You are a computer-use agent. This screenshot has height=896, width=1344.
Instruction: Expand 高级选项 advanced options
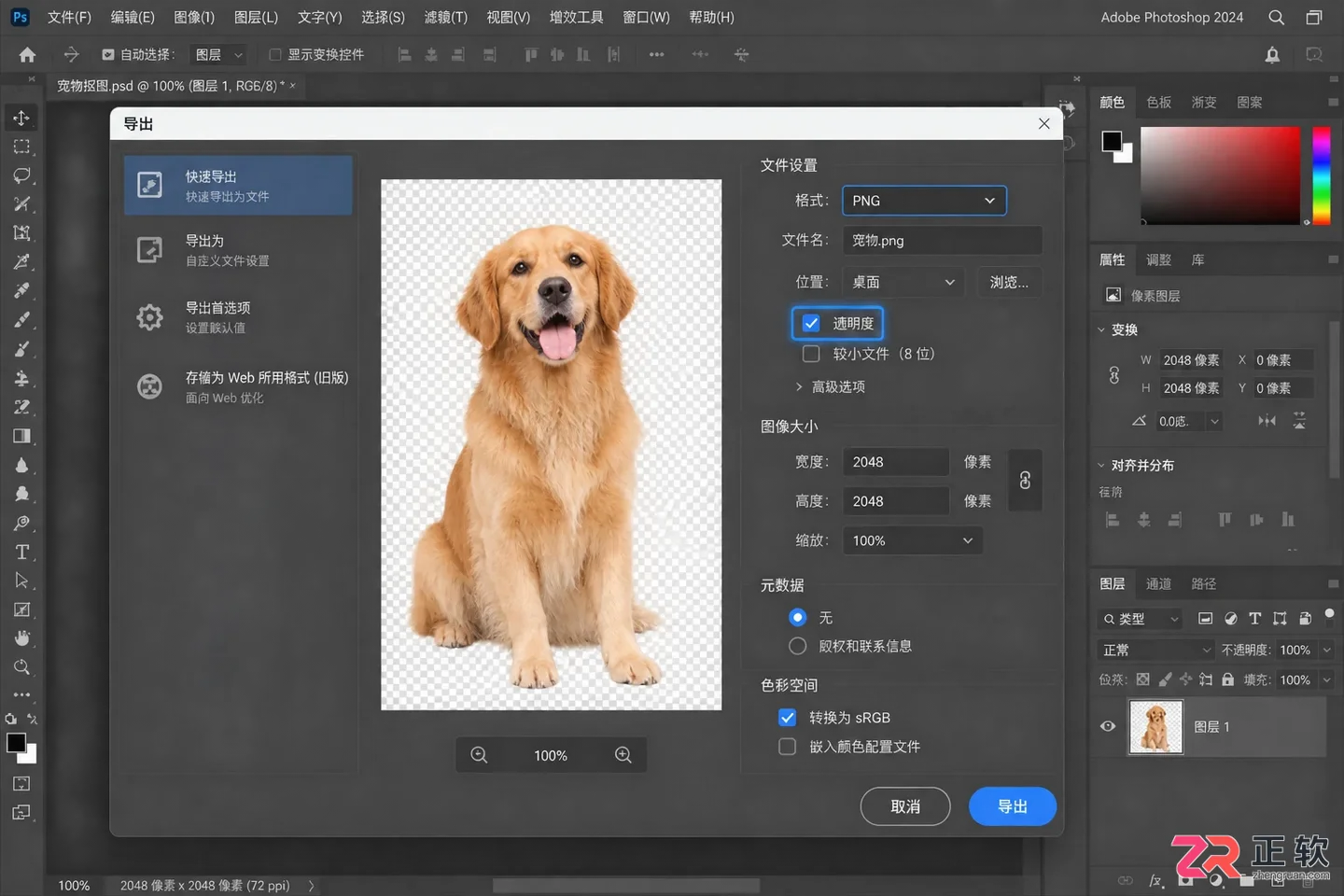(830, 386)
